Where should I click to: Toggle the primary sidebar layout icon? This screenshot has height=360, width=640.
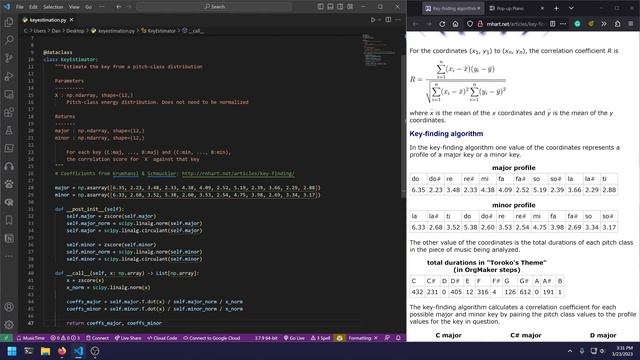(x=320, y=7)
